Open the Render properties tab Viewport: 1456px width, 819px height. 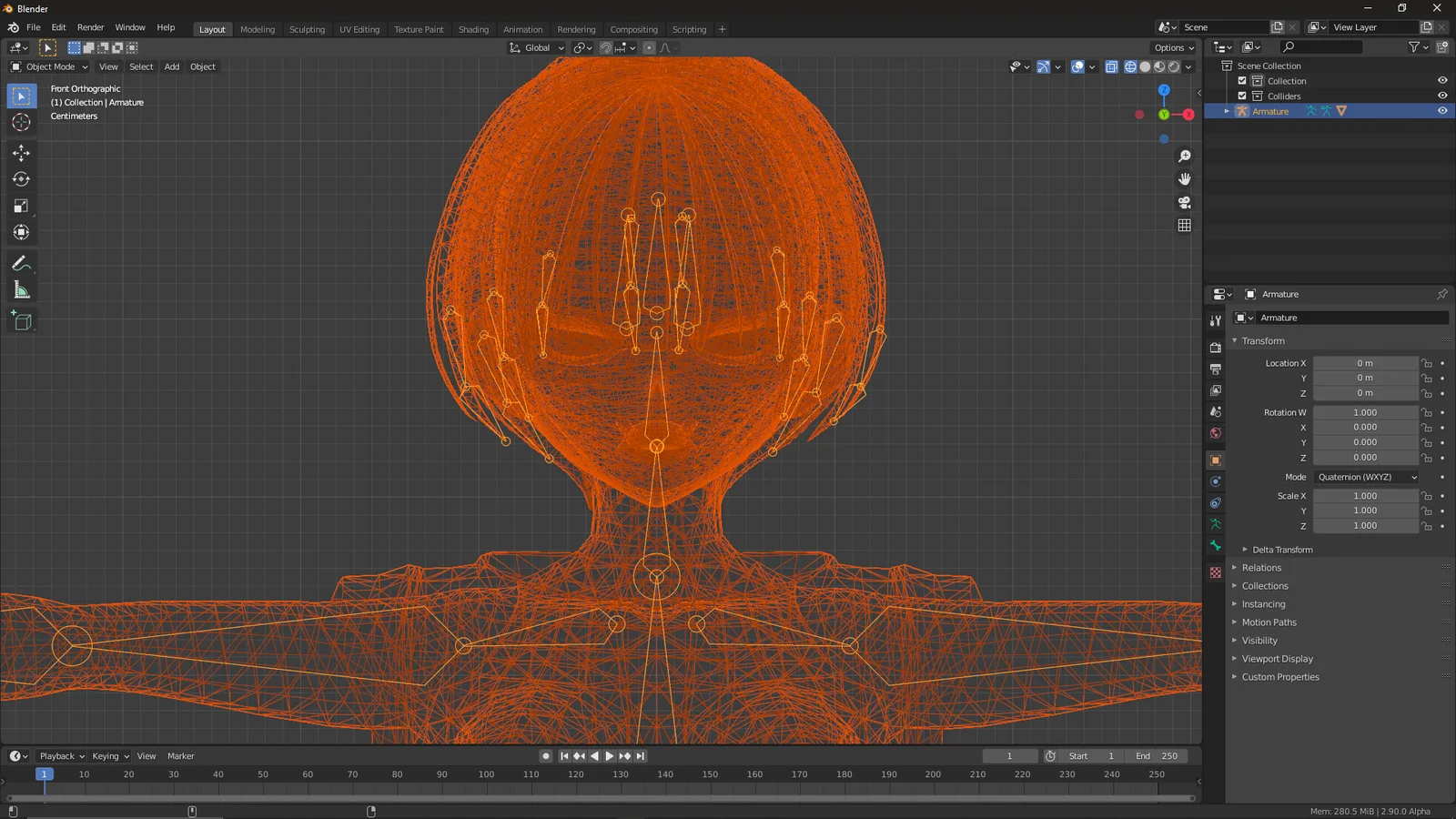pos(1215,347)
